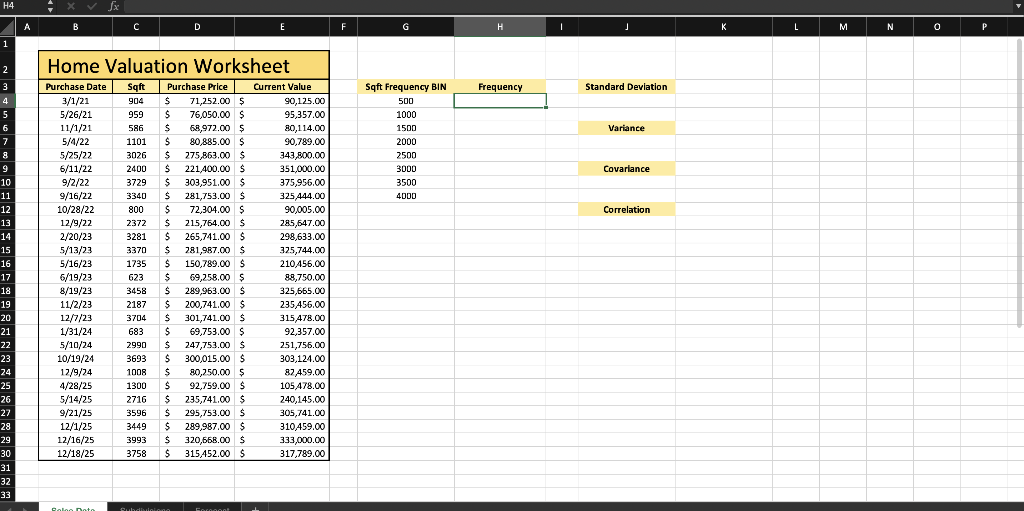Image resolution: width=1024 pixels, height=511 pixels.
Task: Click the purchase price 275,863.00 cell
Action: (x=197, y=156)
